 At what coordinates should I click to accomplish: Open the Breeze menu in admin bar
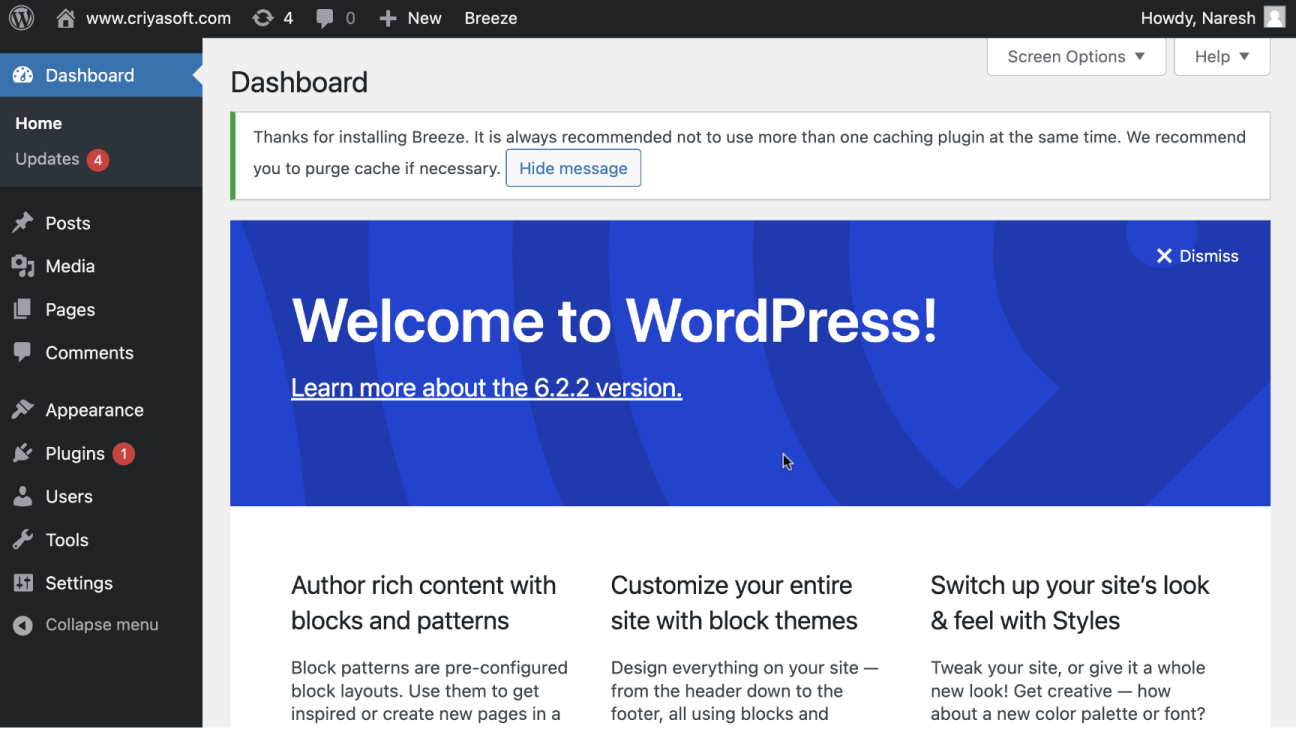coord(491,18)
